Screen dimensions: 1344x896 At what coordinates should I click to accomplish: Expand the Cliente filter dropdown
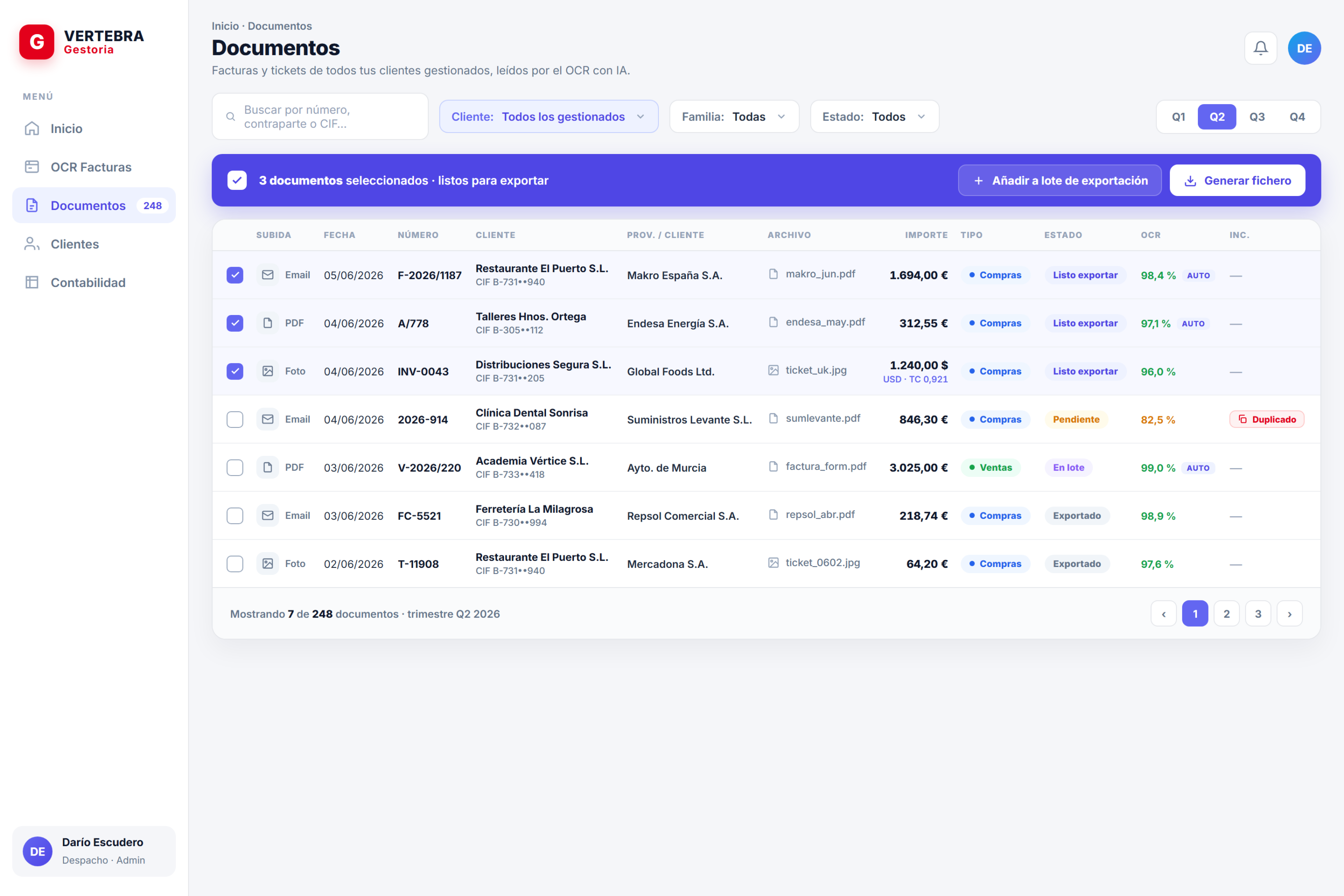(549, 117)
